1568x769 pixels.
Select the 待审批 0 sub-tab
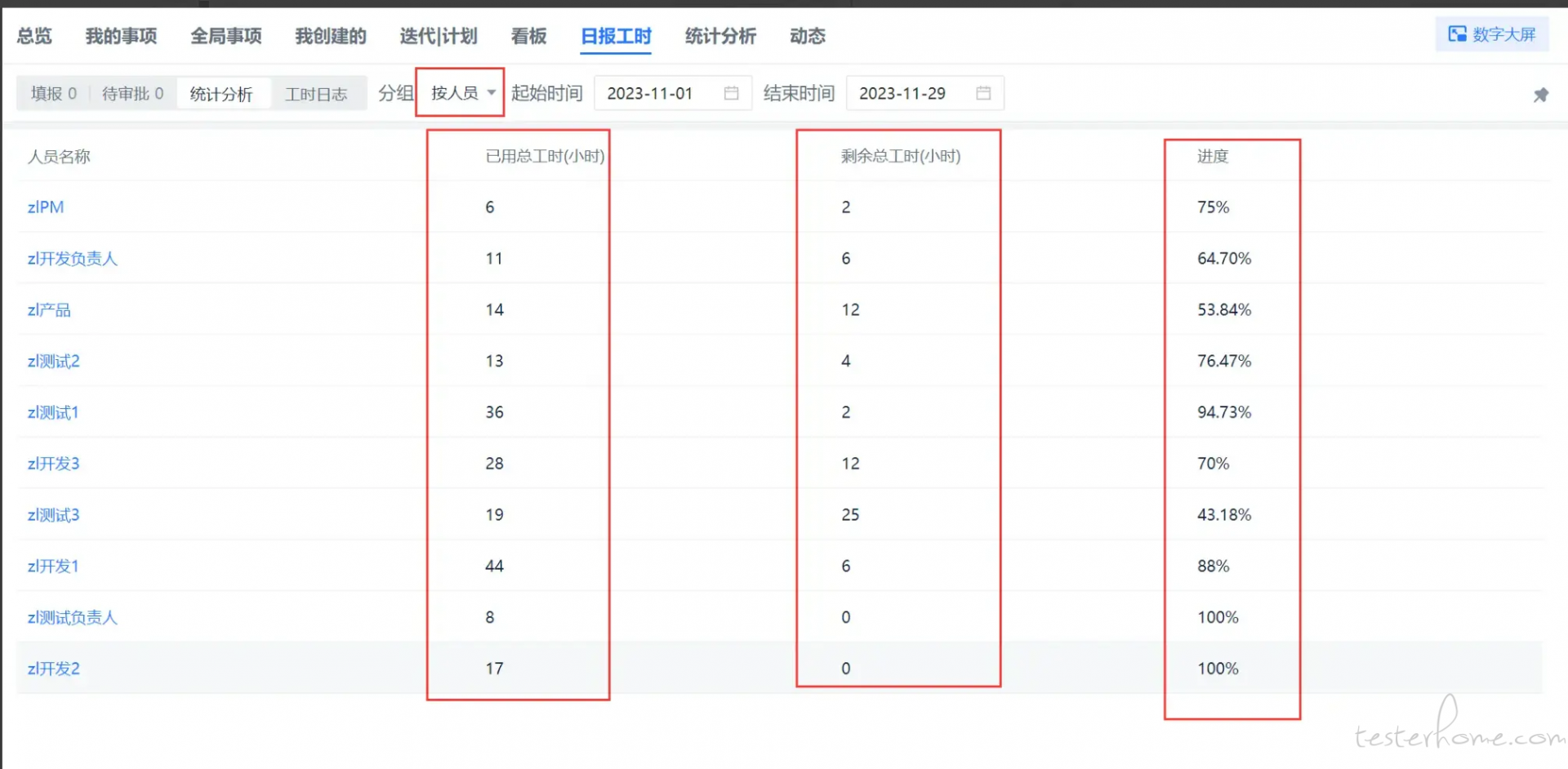pos(132,94)
